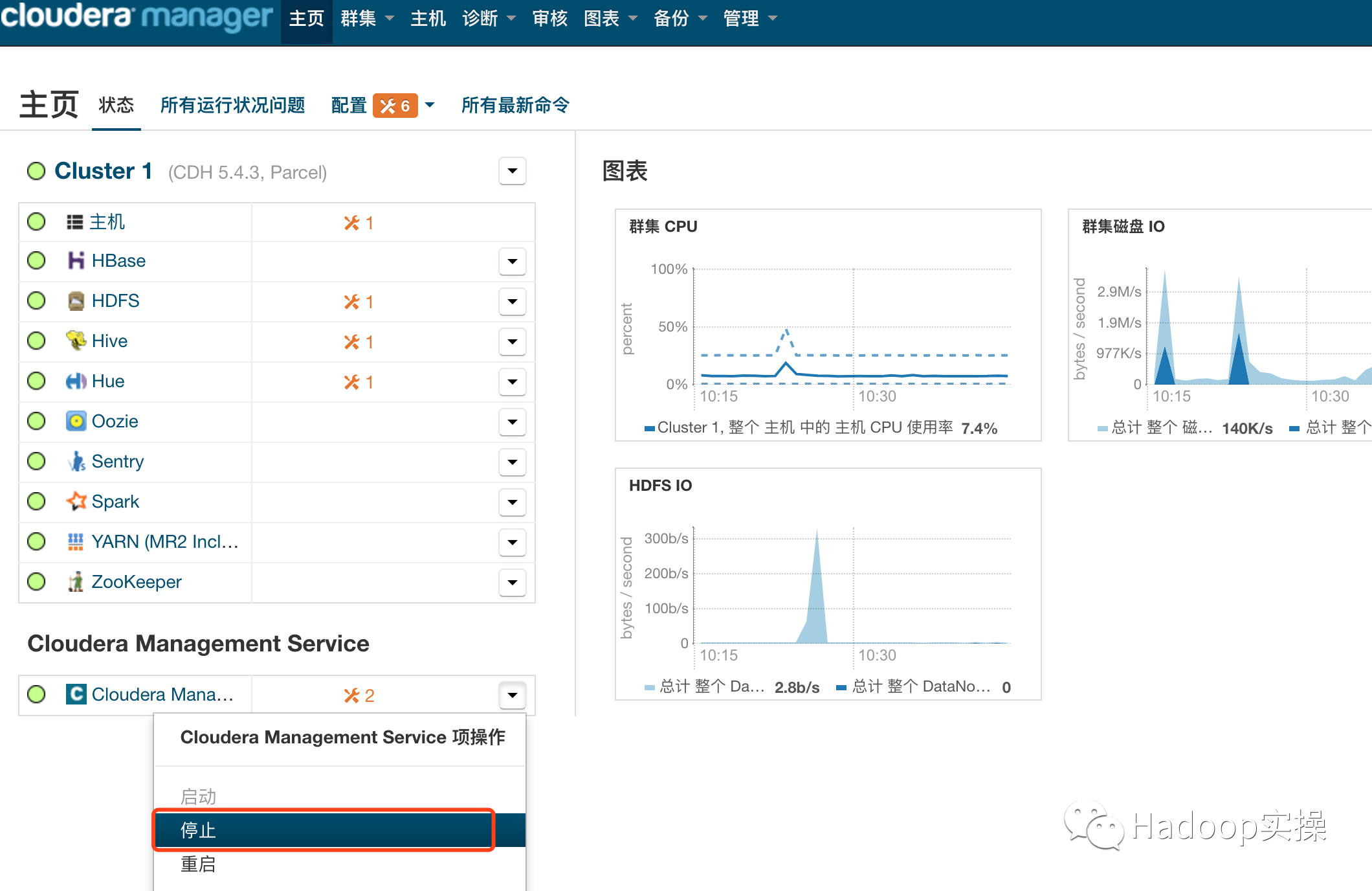Click the YARN service icon

click(76, 541)
